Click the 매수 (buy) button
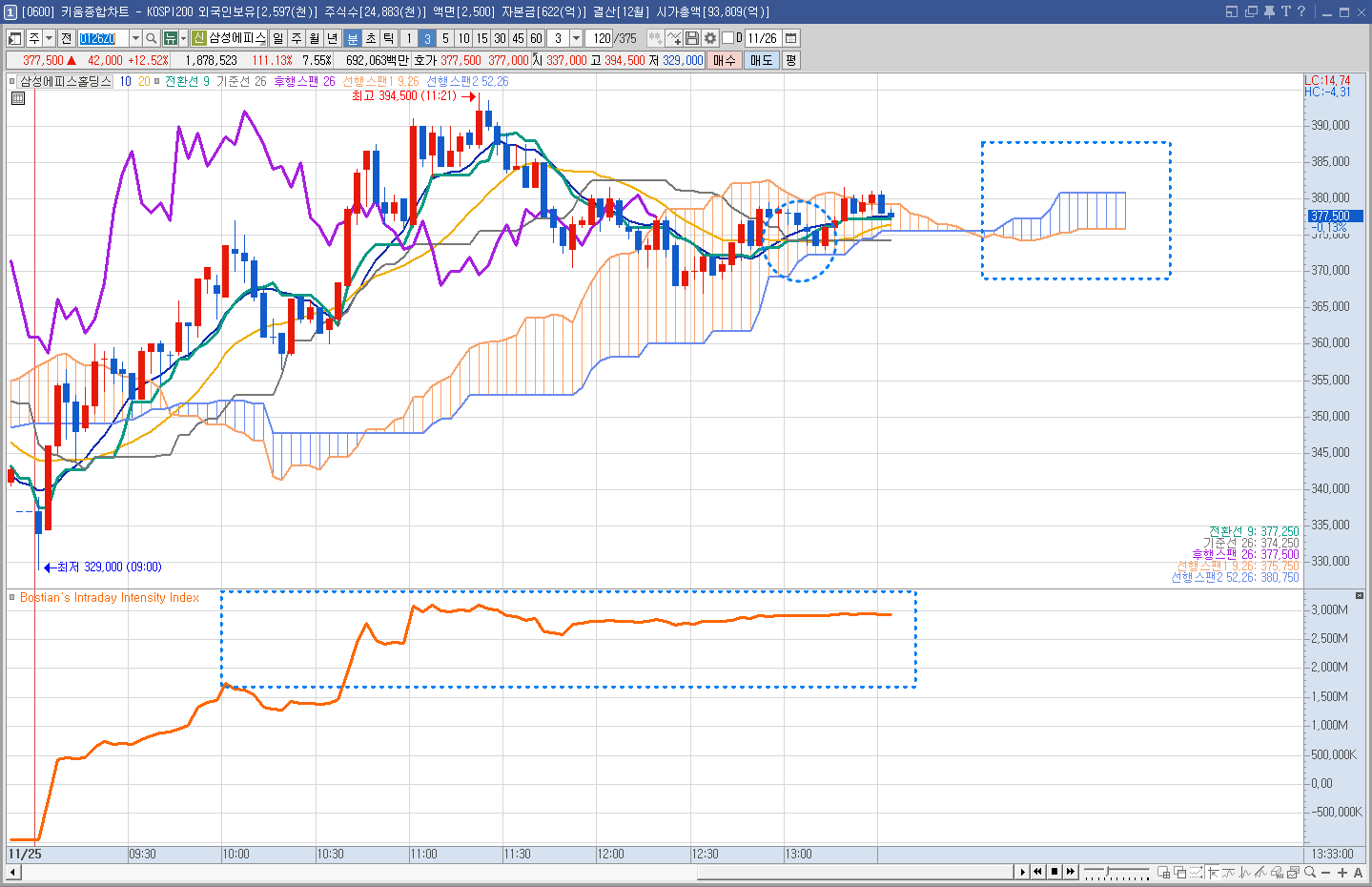Screen dimensions: 1372x887 725,60
